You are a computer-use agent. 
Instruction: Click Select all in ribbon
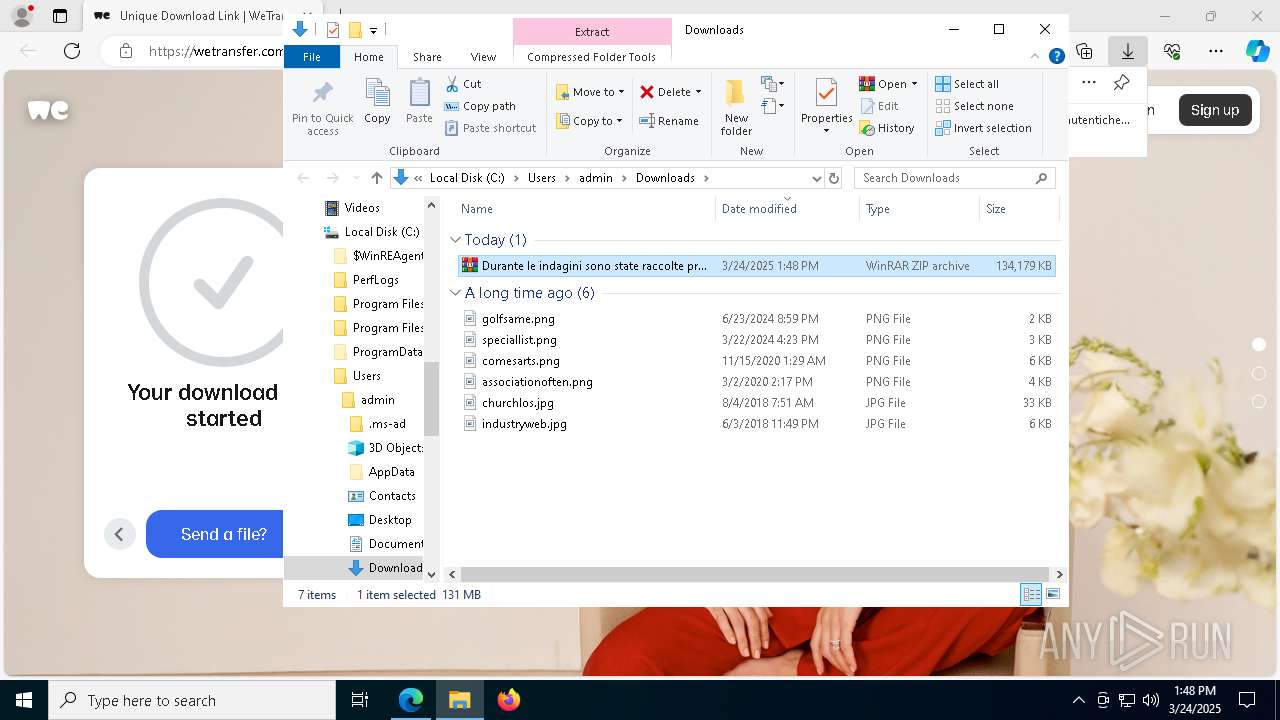967,84
